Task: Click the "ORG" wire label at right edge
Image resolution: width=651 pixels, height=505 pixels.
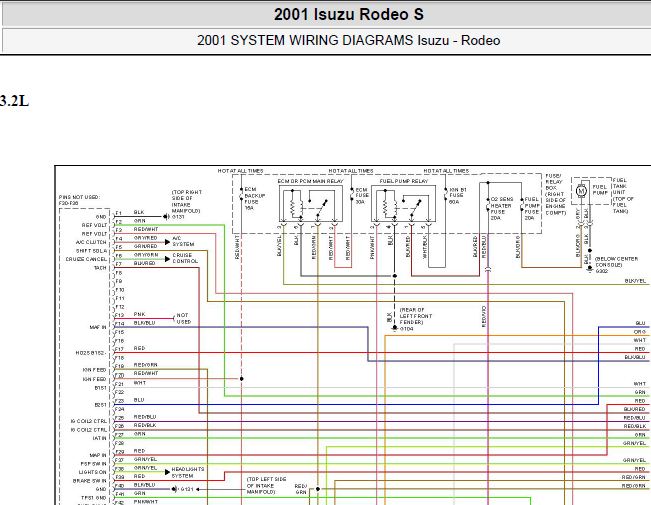Action: point(640,332)
